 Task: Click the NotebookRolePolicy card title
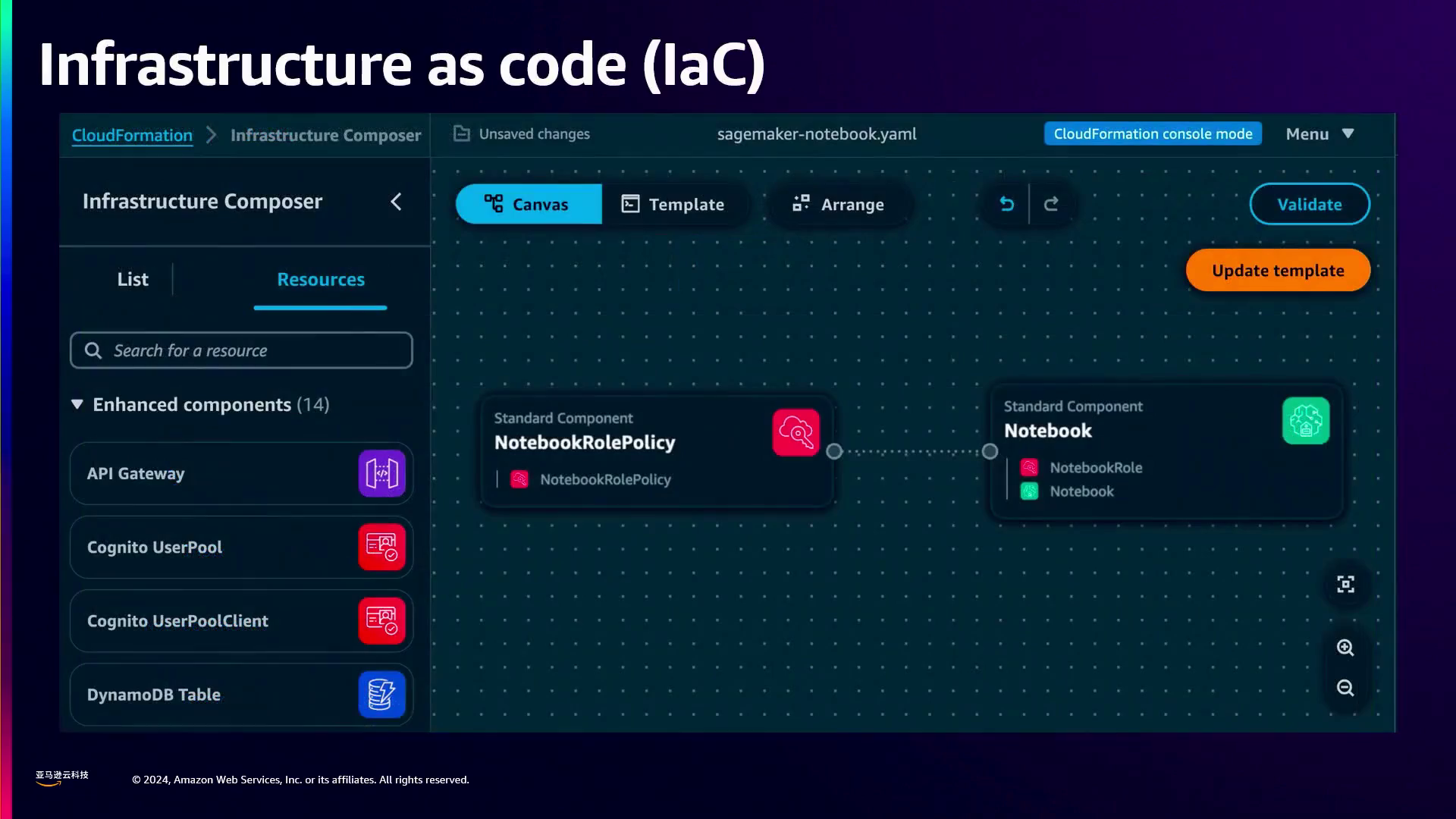585,443
